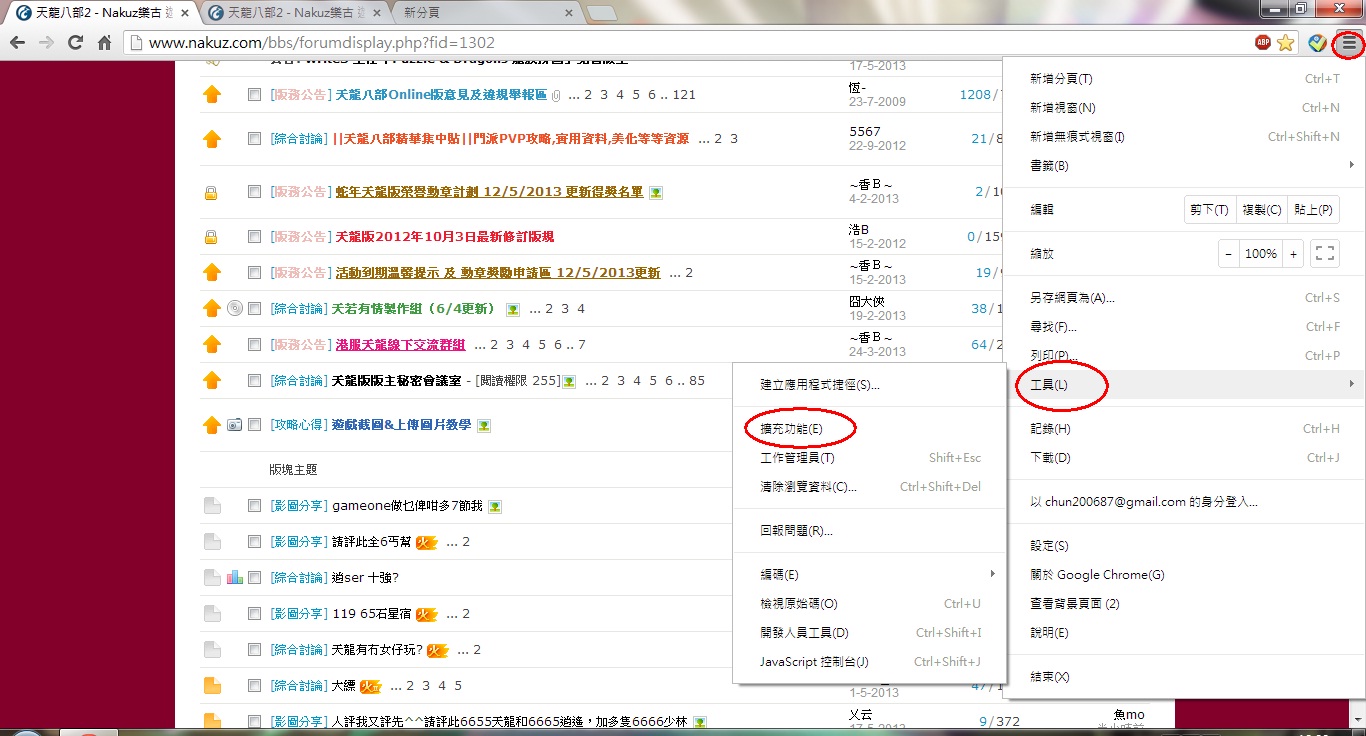Image resolution: width=1366 pixels, height=736 pixels.
Task: Tick checkbox beside 天龍版2012年10月3日最新修訂版規 thread
Action: pos(254,237)
